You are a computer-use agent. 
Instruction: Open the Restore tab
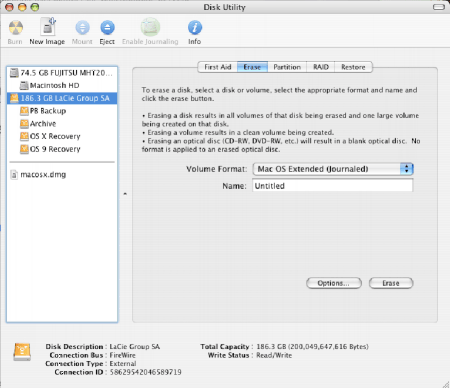tap(353, 67)
